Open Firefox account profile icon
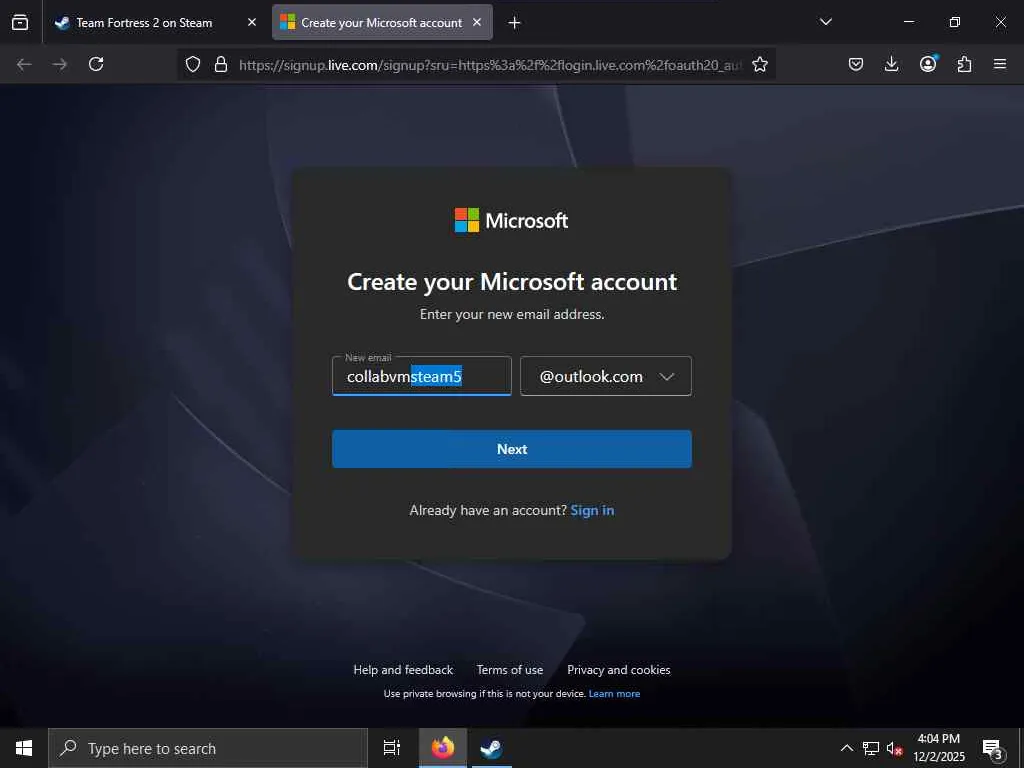The image size is (1024, 768). [x=928, y=63]
